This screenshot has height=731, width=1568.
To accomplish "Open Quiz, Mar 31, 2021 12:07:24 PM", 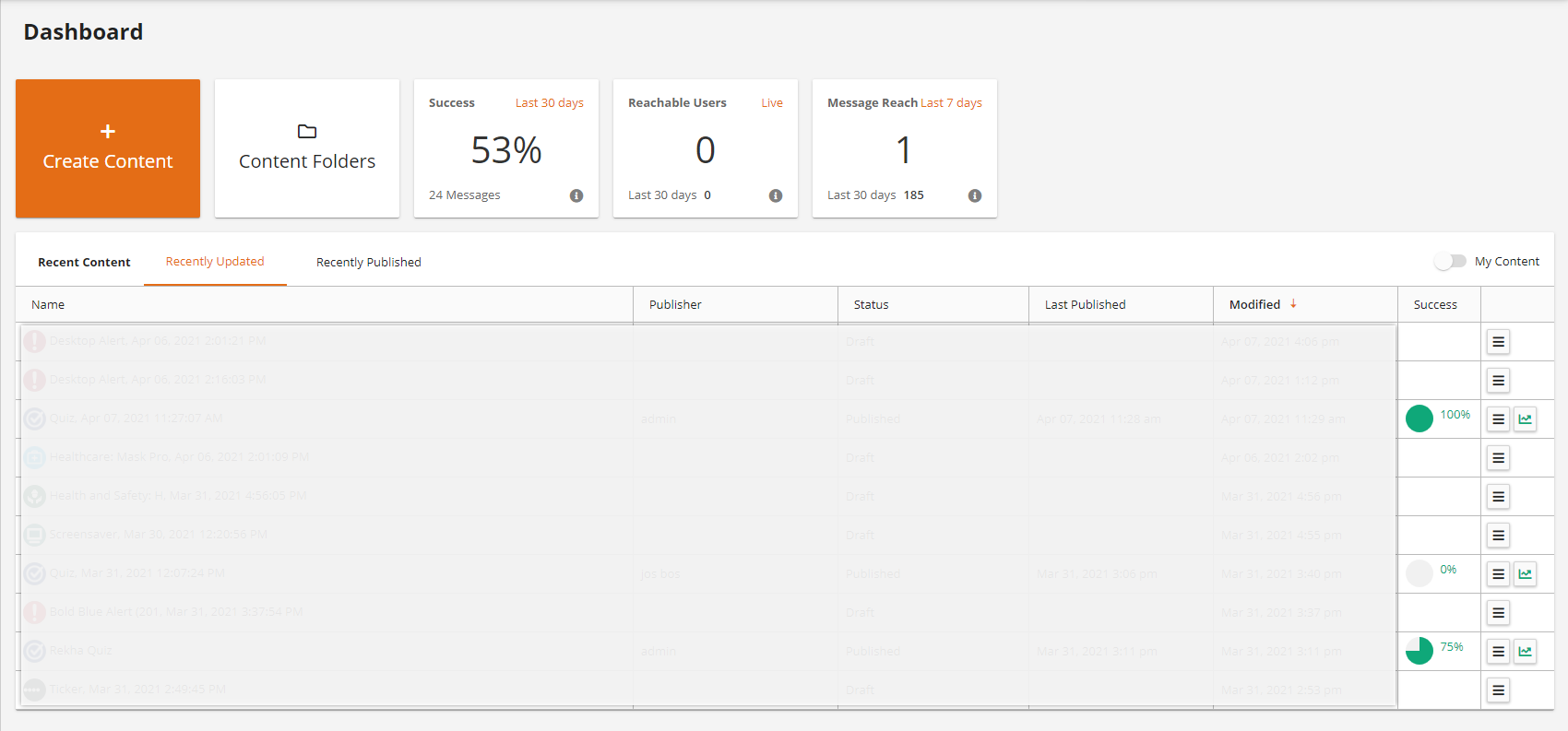I will tap(137, 573).
